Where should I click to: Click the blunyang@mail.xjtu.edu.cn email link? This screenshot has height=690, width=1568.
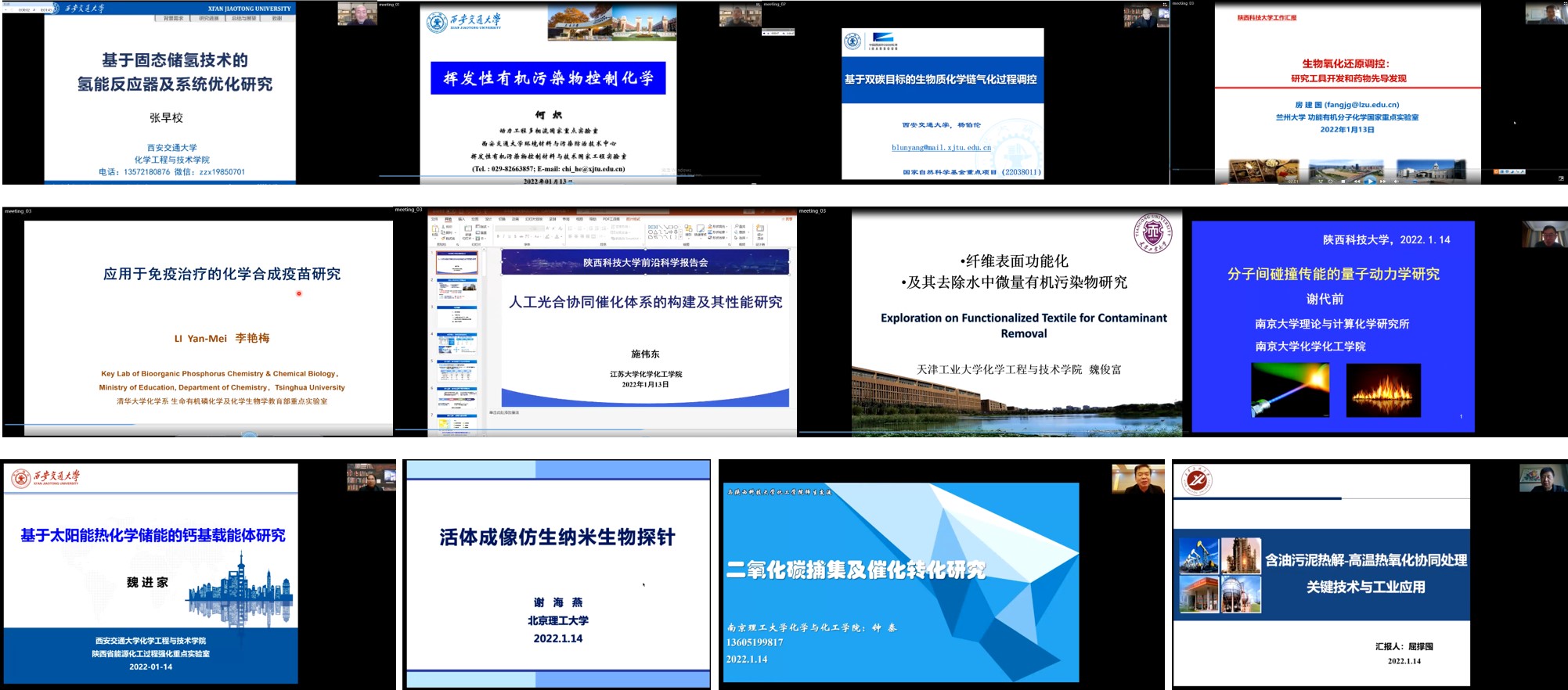(x=941, y=147)
